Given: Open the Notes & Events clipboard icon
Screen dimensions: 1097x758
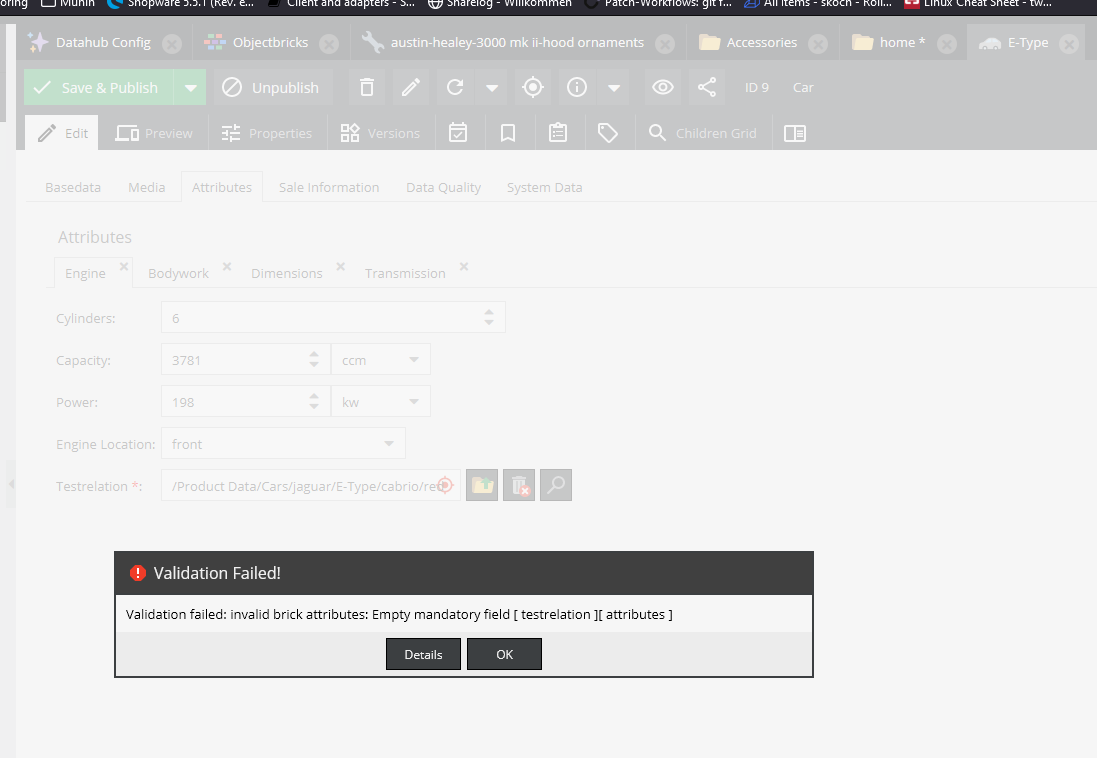Looking at the screenshot, I should click(559, 132).
